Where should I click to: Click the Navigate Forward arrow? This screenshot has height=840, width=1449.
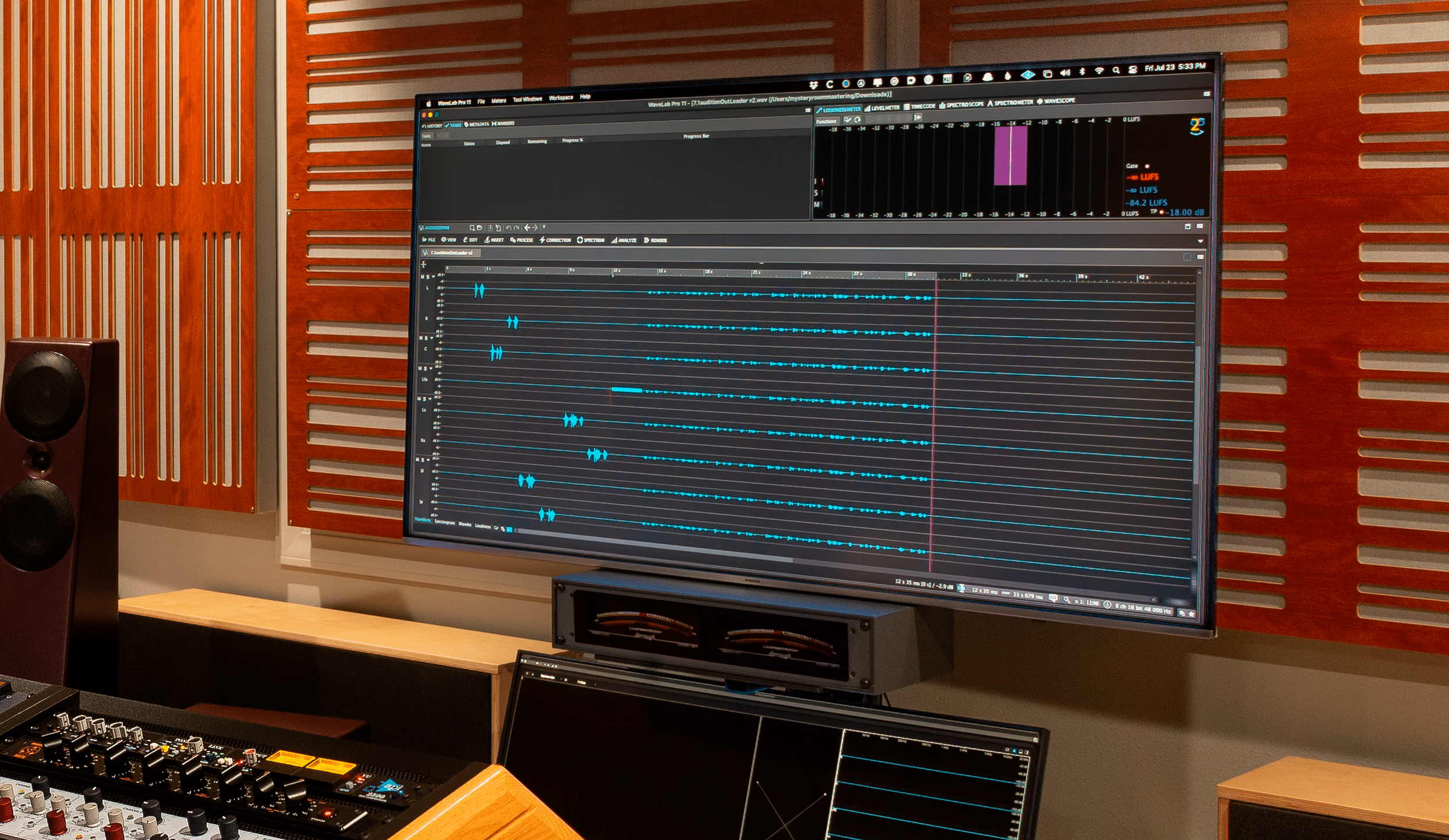point(535,228)
